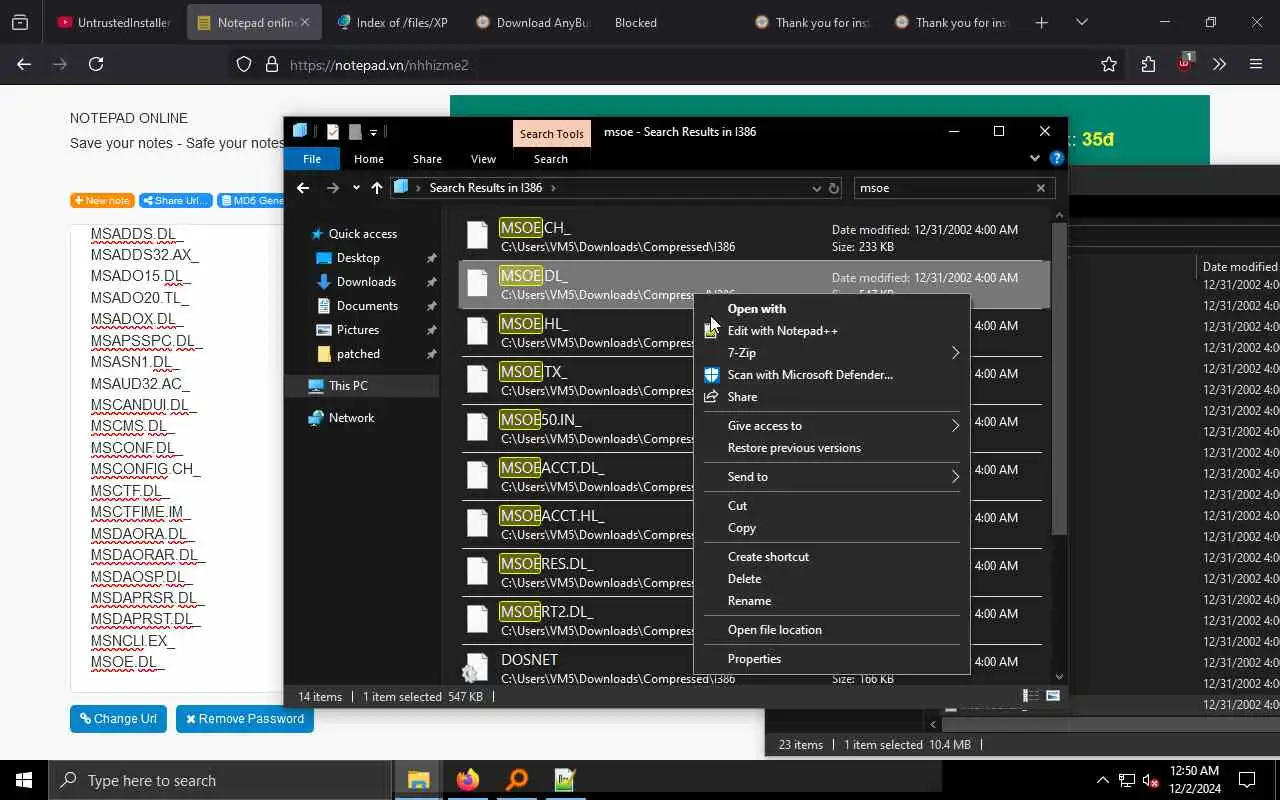Choose Properties in the context menu
This screenshot has width=1280, height=800.
tap(754, 659)
